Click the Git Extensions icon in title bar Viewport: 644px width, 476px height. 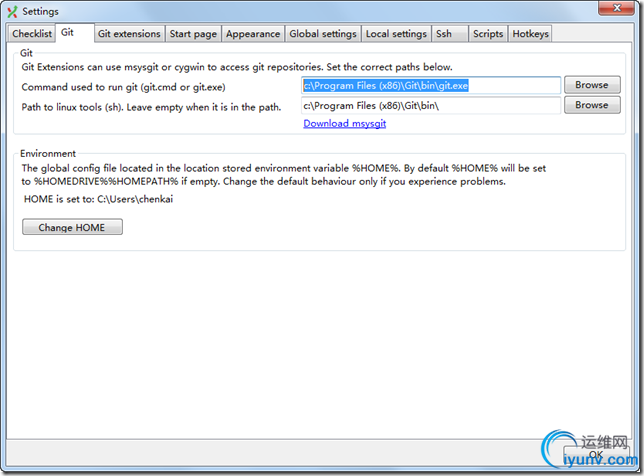click(x=12, y=11)
